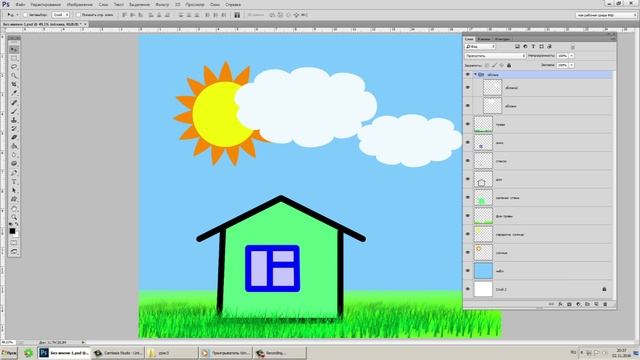Hide the house outline layer

tap(468, 179)
